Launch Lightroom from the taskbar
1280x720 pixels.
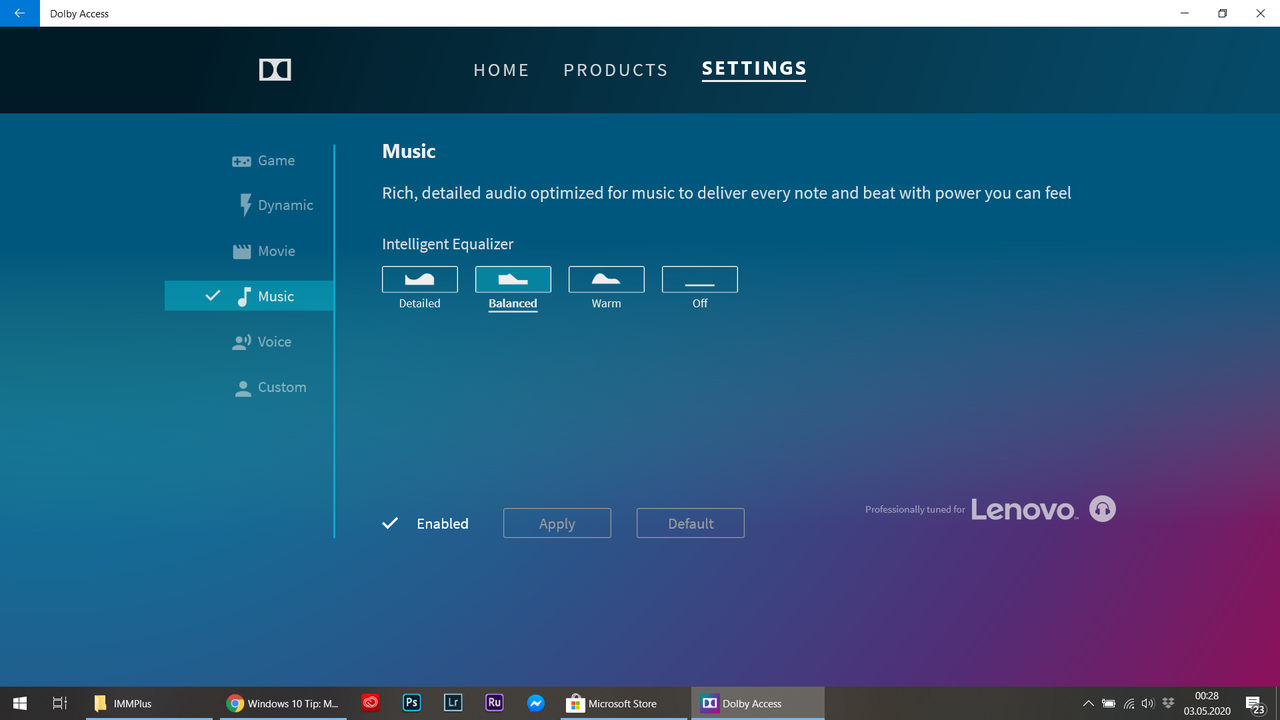point(453,703)
